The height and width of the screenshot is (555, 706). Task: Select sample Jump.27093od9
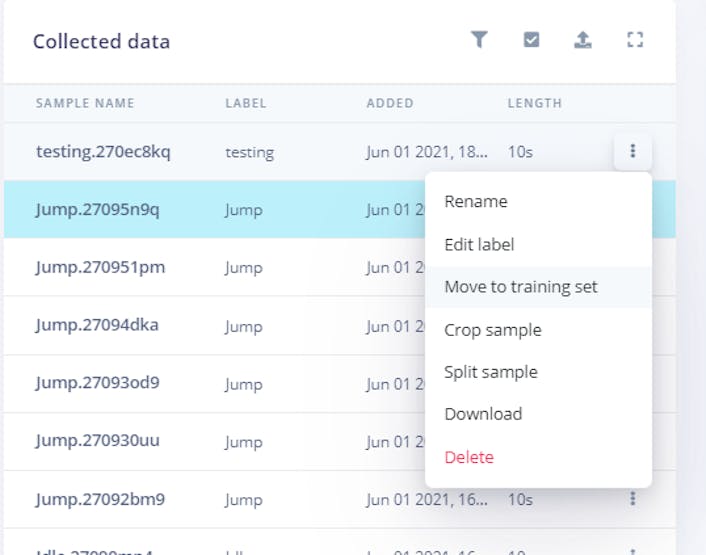click(98, 383)
